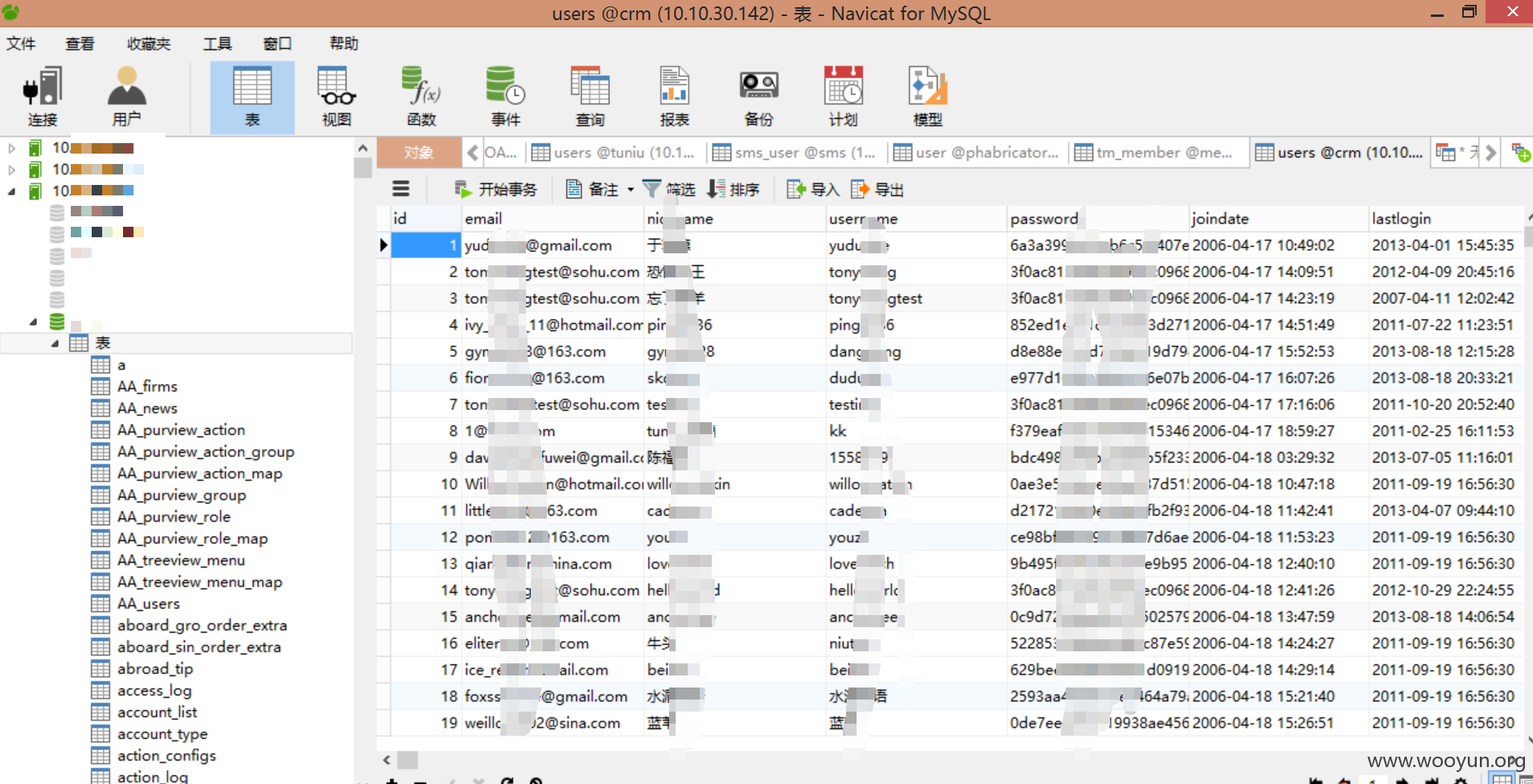Collapse the third connection tree node
1533x784 pixels.
coord(11,191)
